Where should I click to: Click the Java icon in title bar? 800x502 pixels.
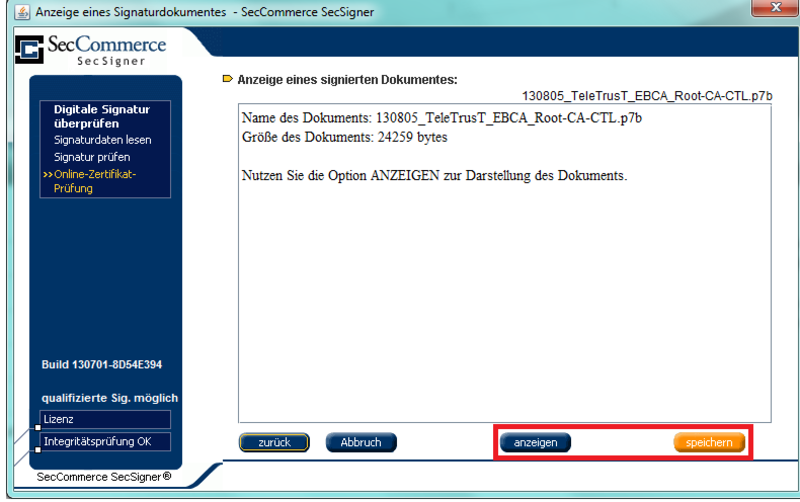(x=21, y=12)
